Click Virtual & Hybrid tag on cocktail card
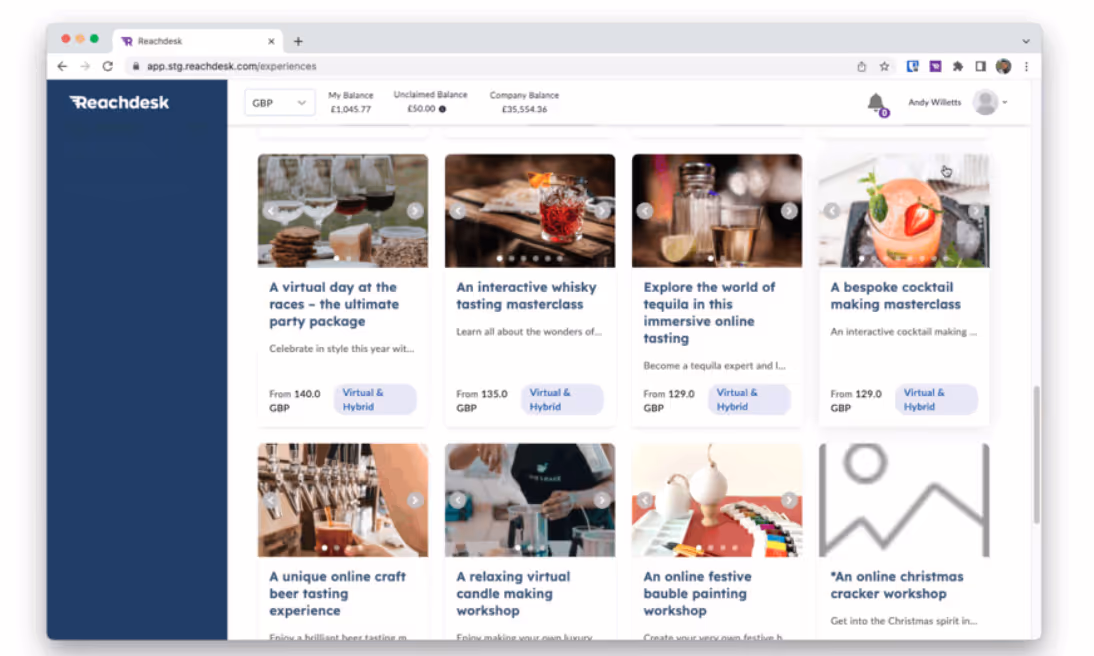Image resolution: width=1094 pixels, height=656 pixels. (x=936, y=400)
